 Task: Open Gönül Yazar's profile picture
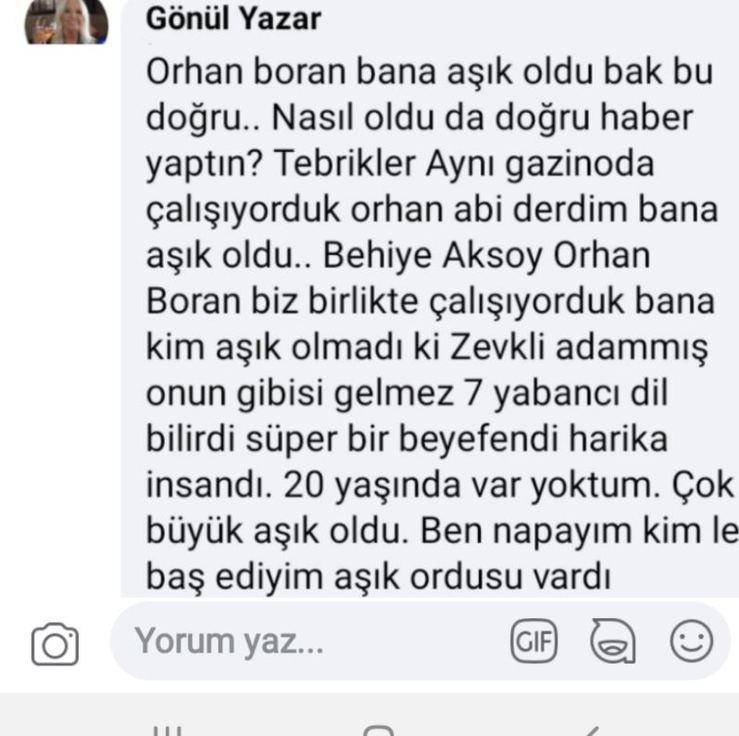(66, 22)
